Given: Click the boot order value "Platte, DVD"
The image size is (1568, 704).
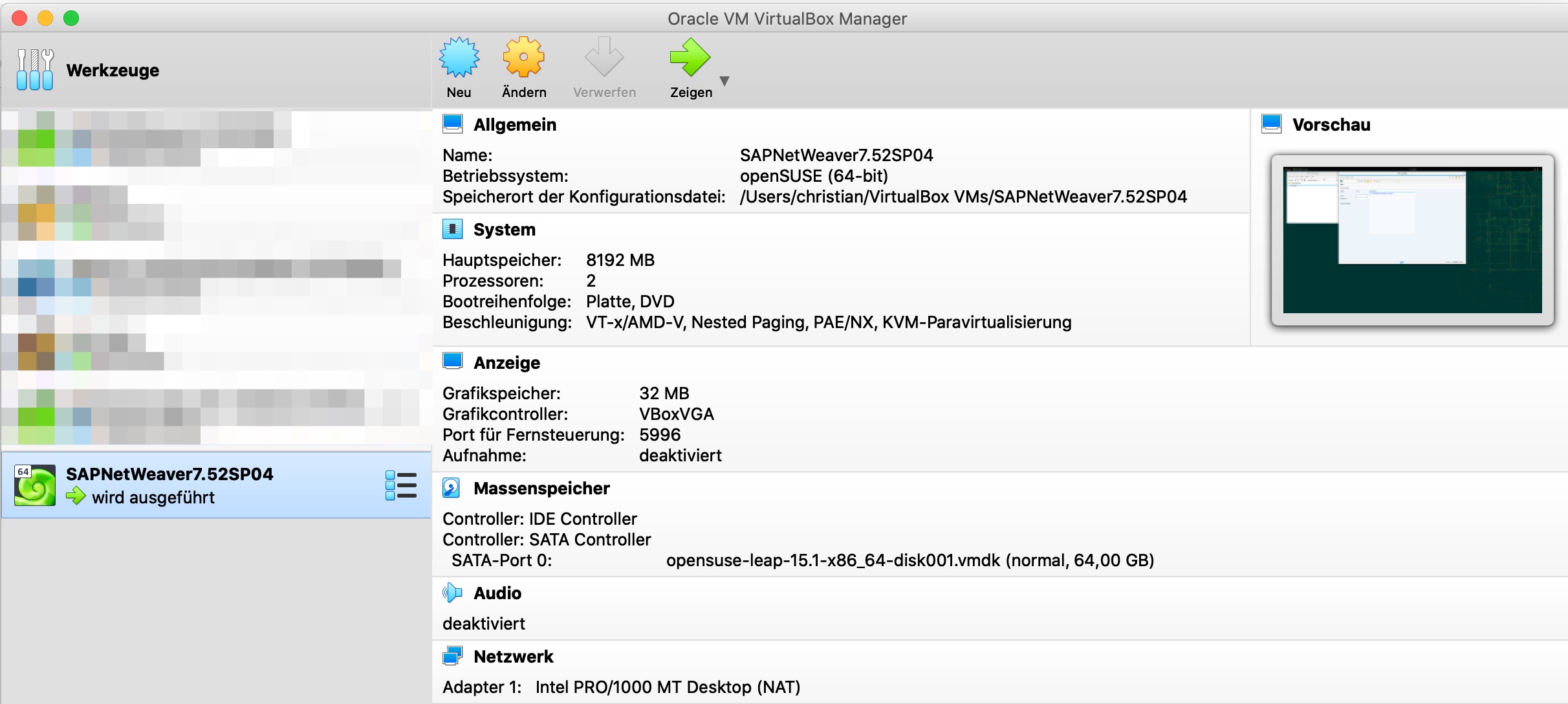Looking at the screenshot, I should point(630,302).
